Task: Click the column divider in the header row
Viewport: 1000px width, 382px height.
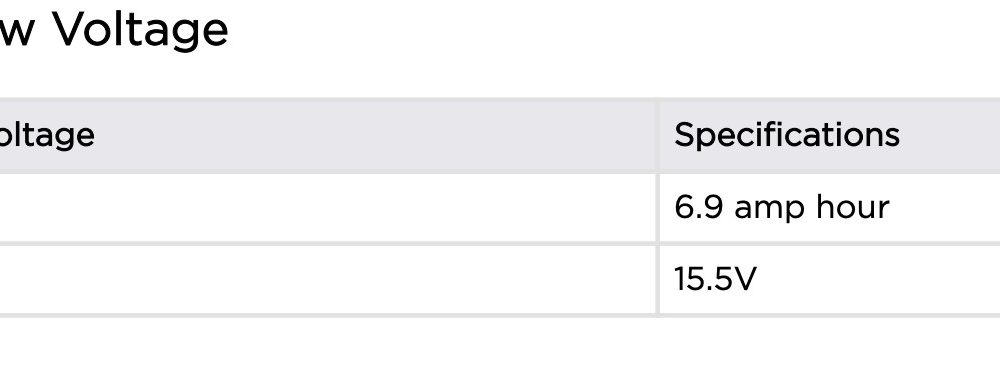Action: (x=658, y=135)
